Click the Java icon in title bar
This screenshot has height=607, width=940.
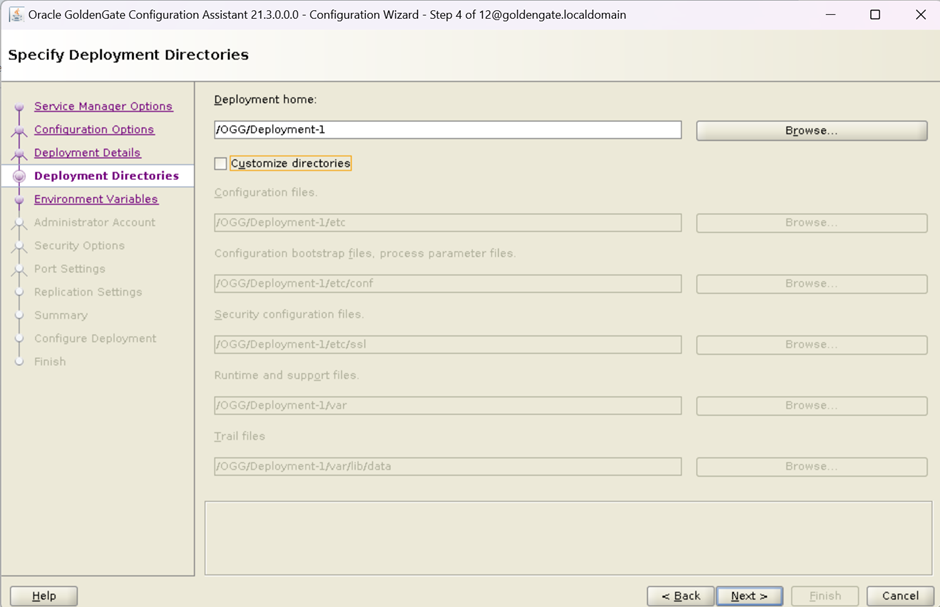click(16, 15)
